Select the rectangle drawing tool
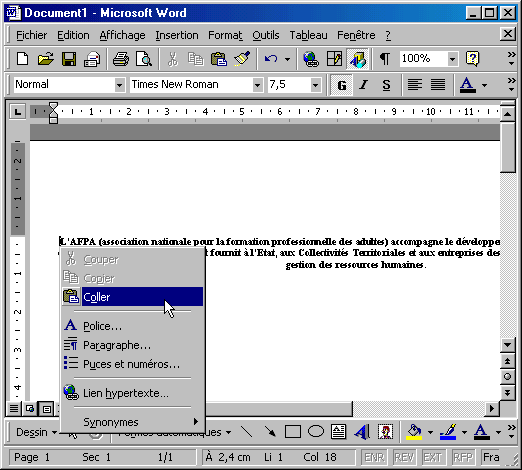Image resolution: width=522 pixels, height=470 pixels. (293, 432)
